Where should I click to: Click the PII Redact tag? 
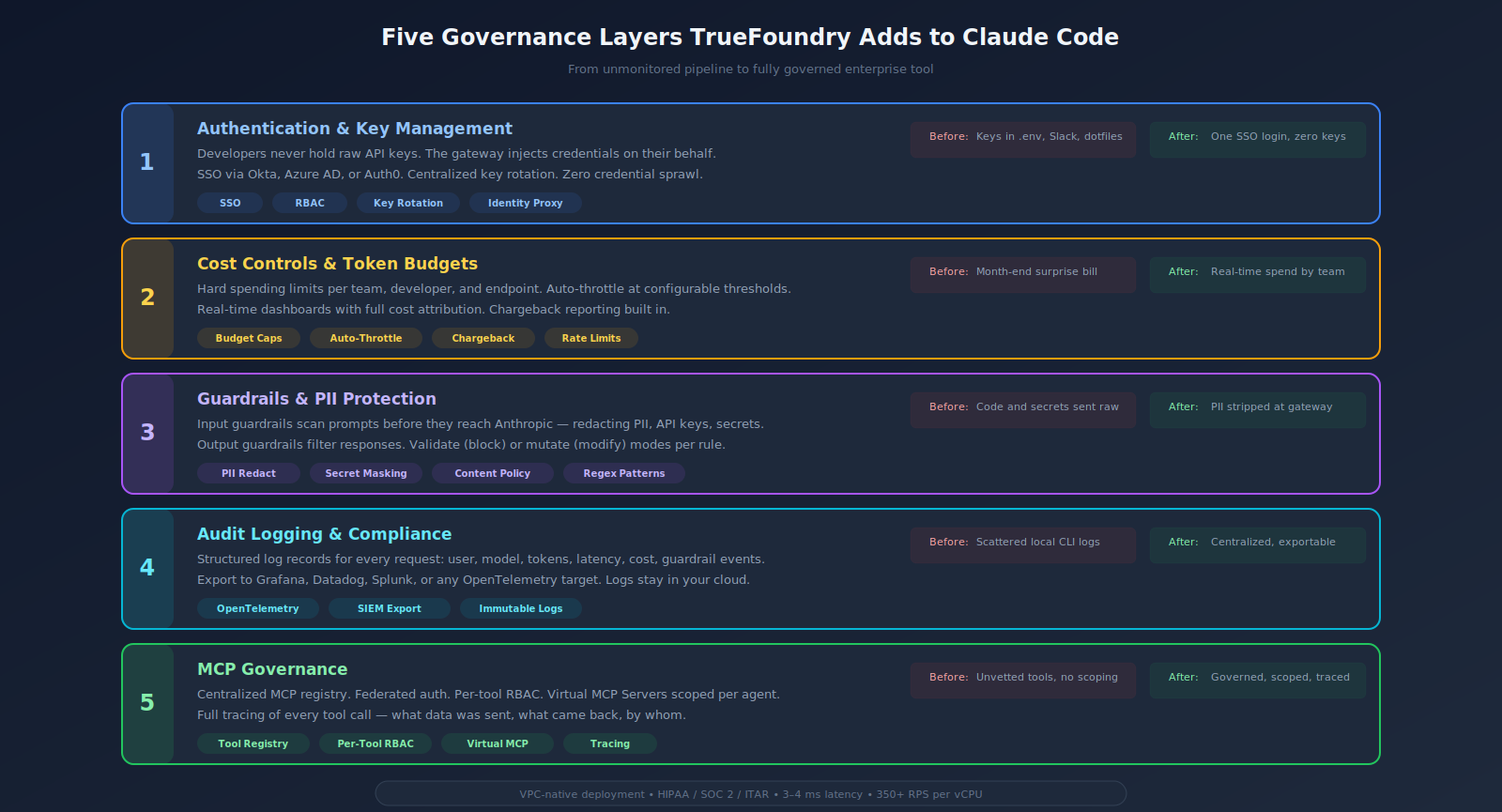[249, 473]
